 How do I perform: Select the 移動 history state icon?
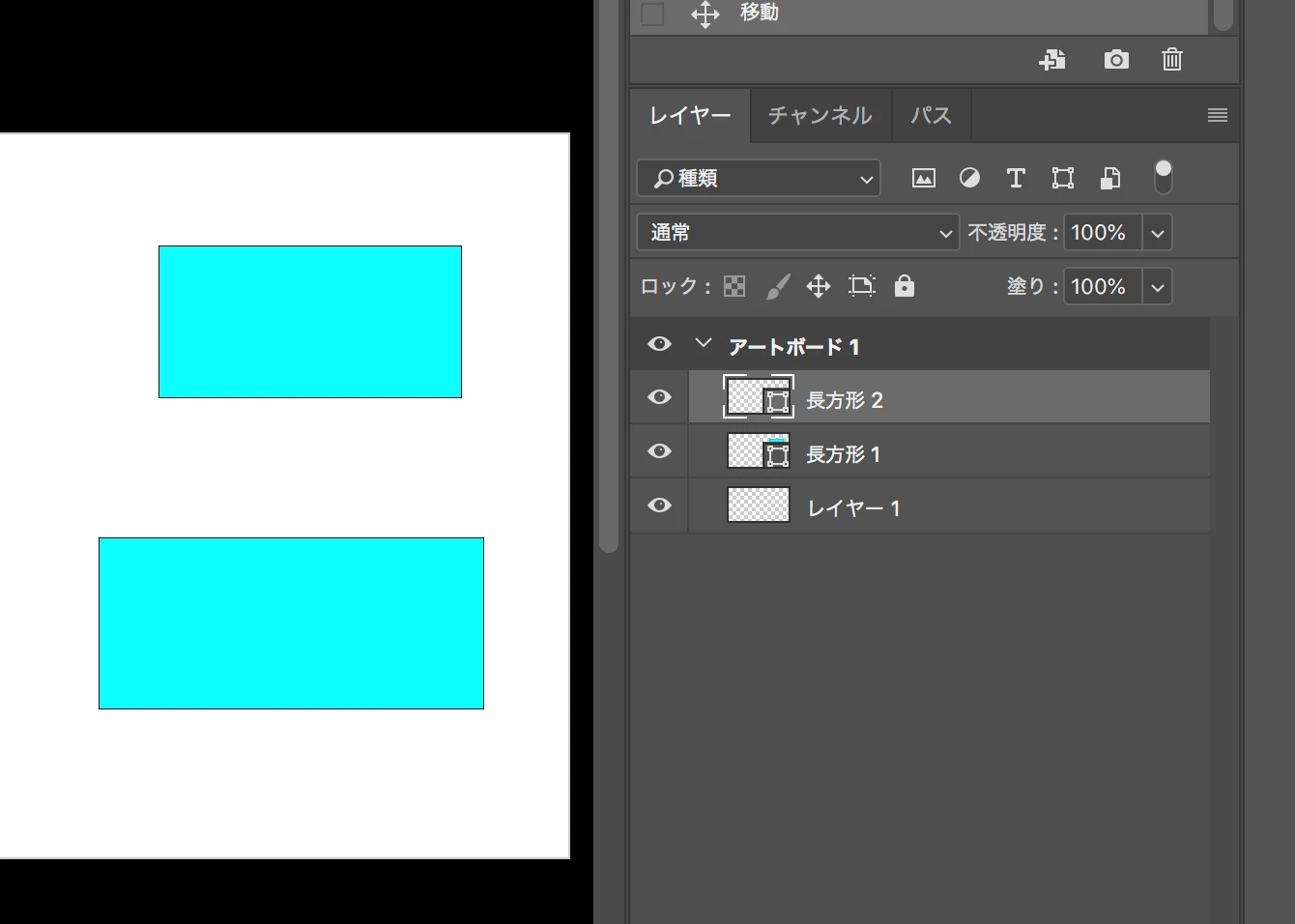click(x=705, y=14)
